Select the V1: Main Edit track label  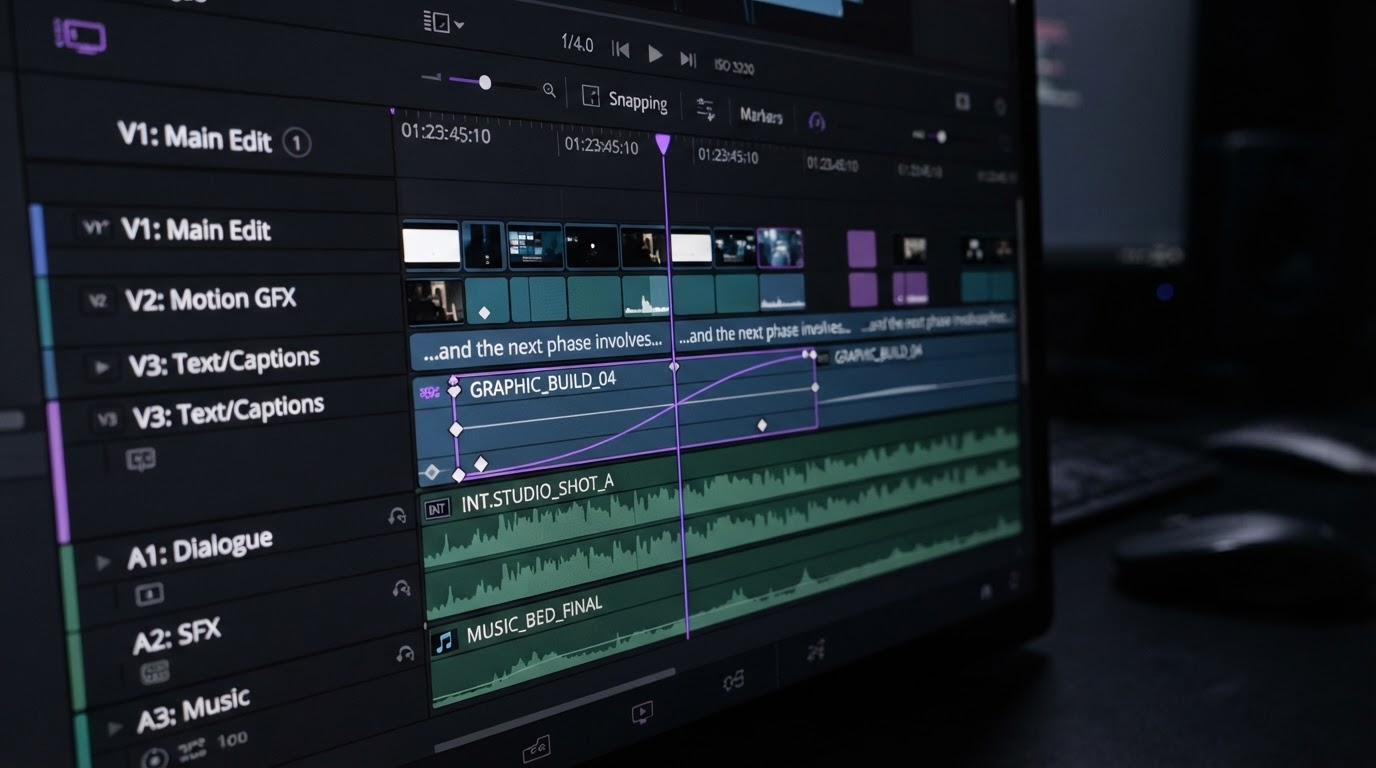(x=196, y=230)
